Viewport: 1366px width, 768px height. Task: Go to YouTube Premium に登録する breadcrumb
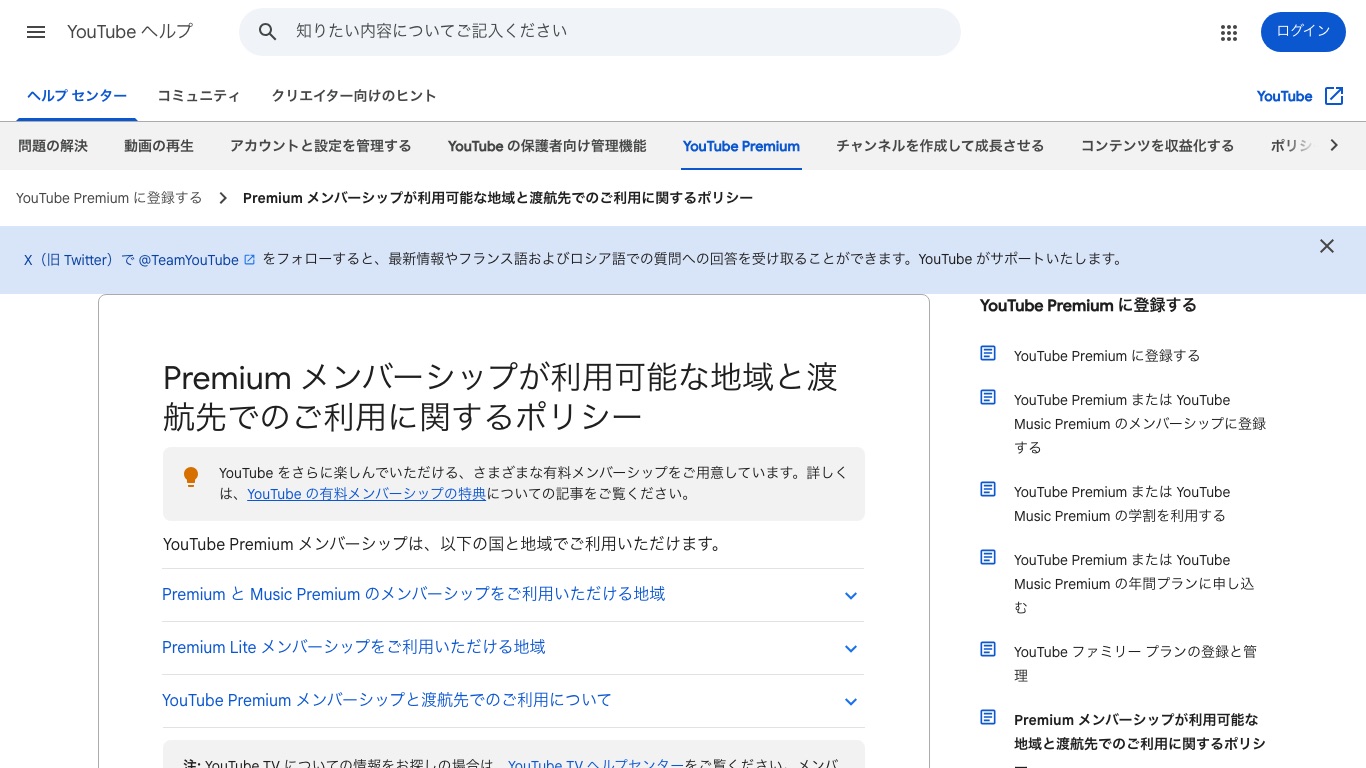pyautogui.click(x=109, y=198)
